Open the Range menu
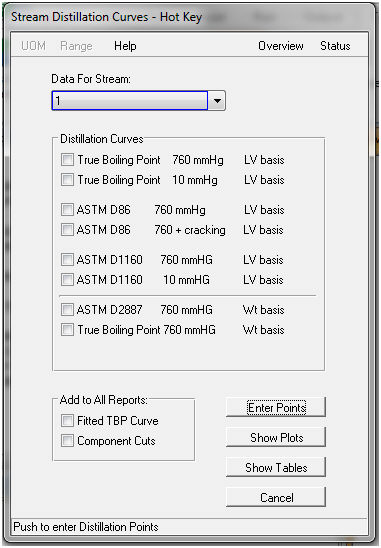This screenshot has height=548, width=381. [76, 46]
